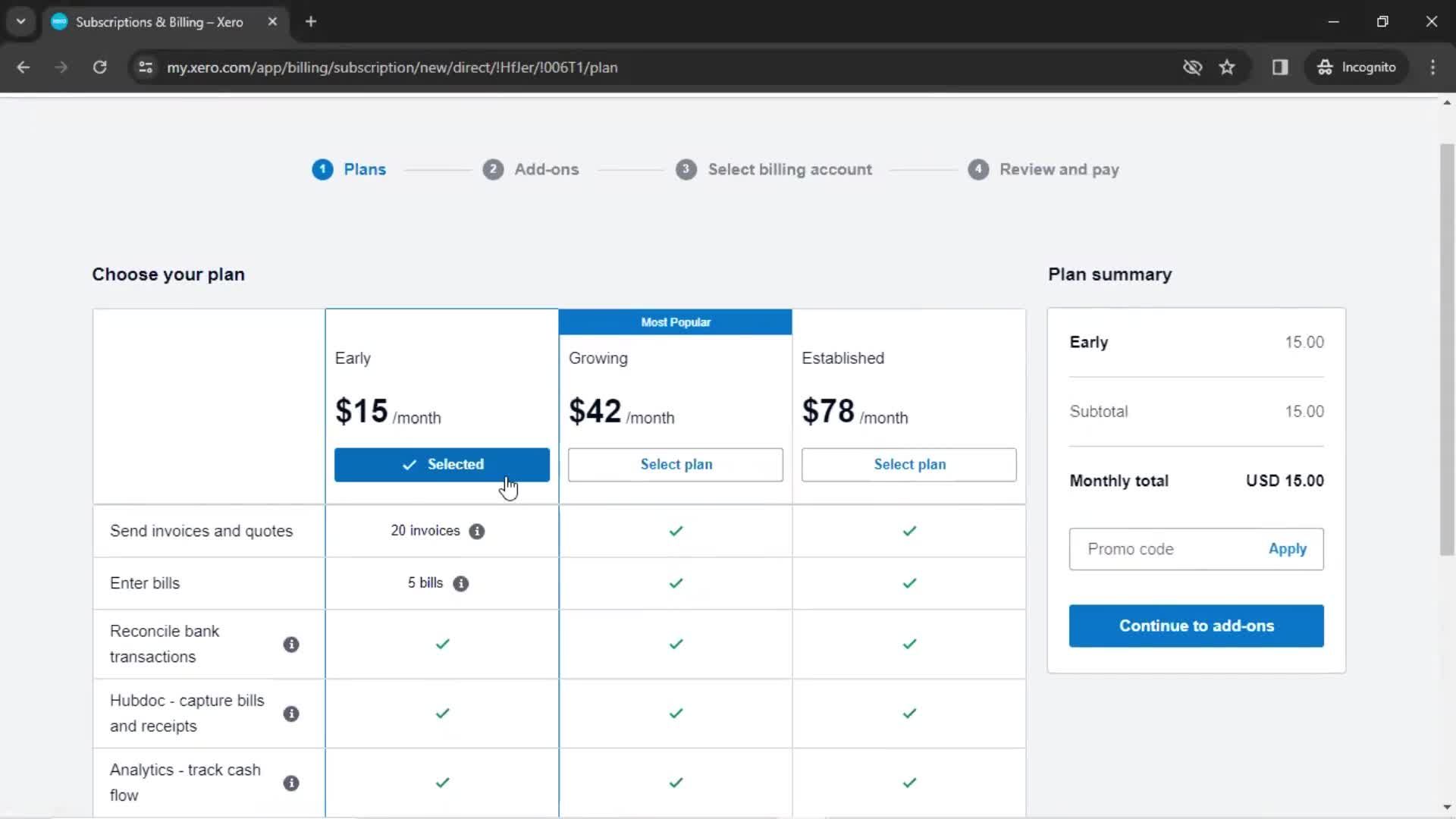Click the Growing checkmark for Enter bills
The image size is (1456, 819).
676,583
